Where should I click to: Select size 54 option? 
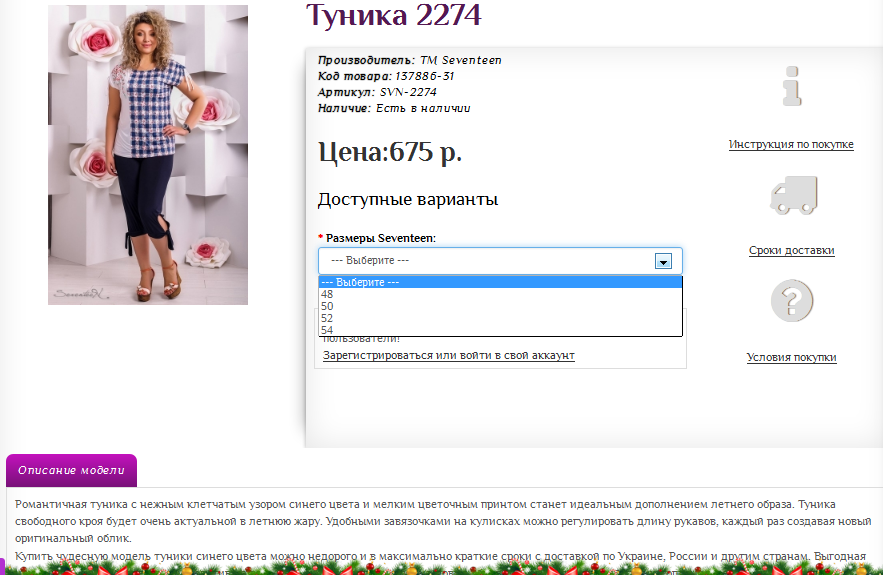click(x=500, y=330)
